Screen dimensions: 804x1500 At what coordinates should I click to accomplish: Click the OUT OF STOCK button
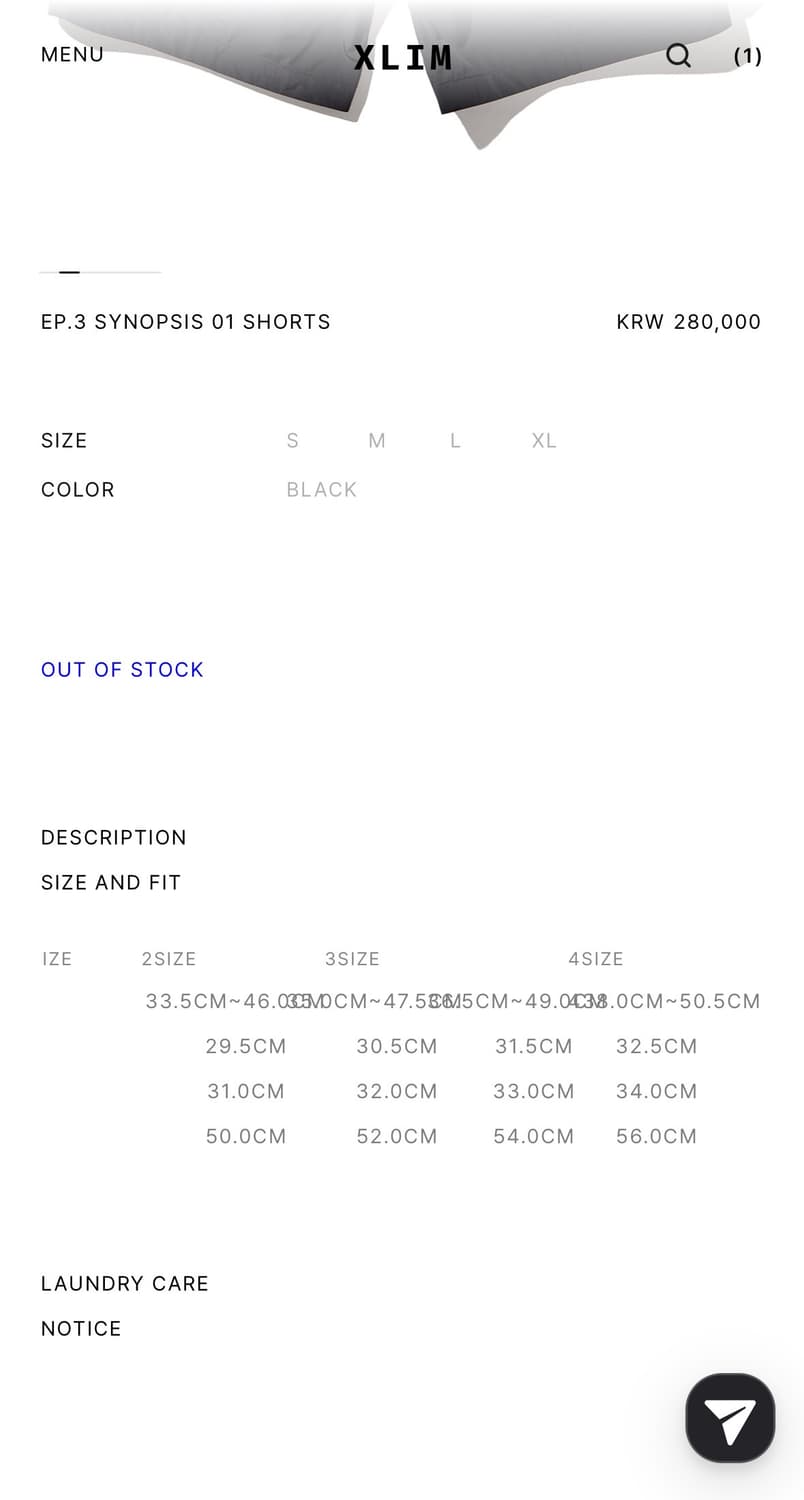coord(122,670)
